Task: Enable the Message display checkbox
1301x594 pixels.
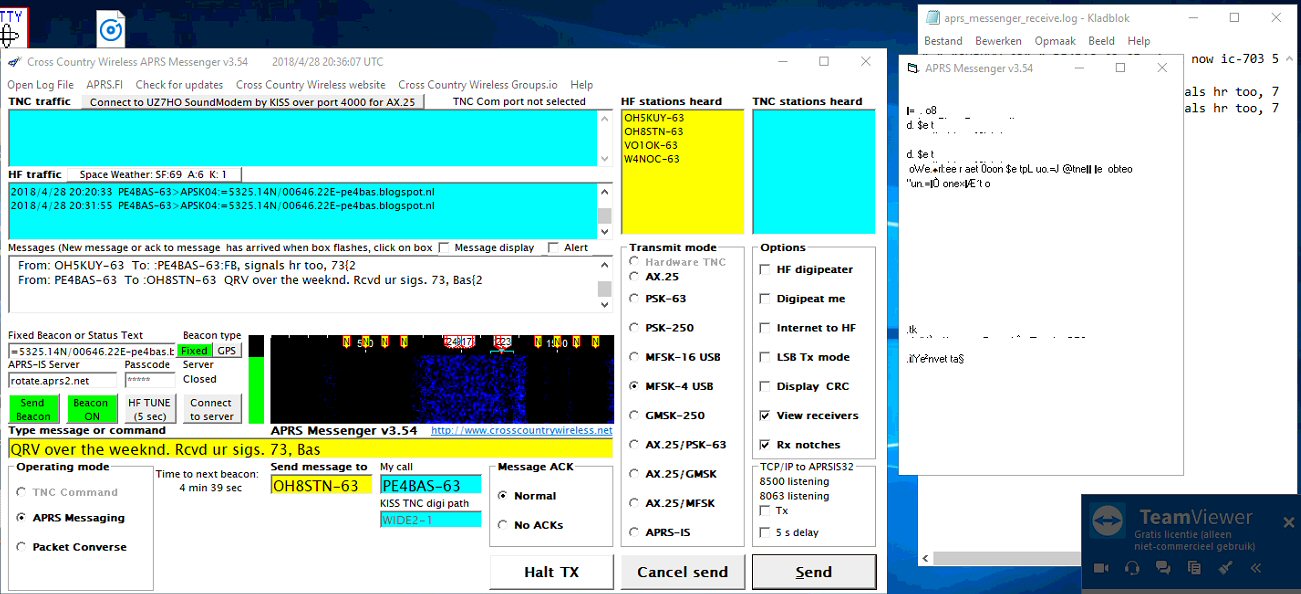Action: 445,248
